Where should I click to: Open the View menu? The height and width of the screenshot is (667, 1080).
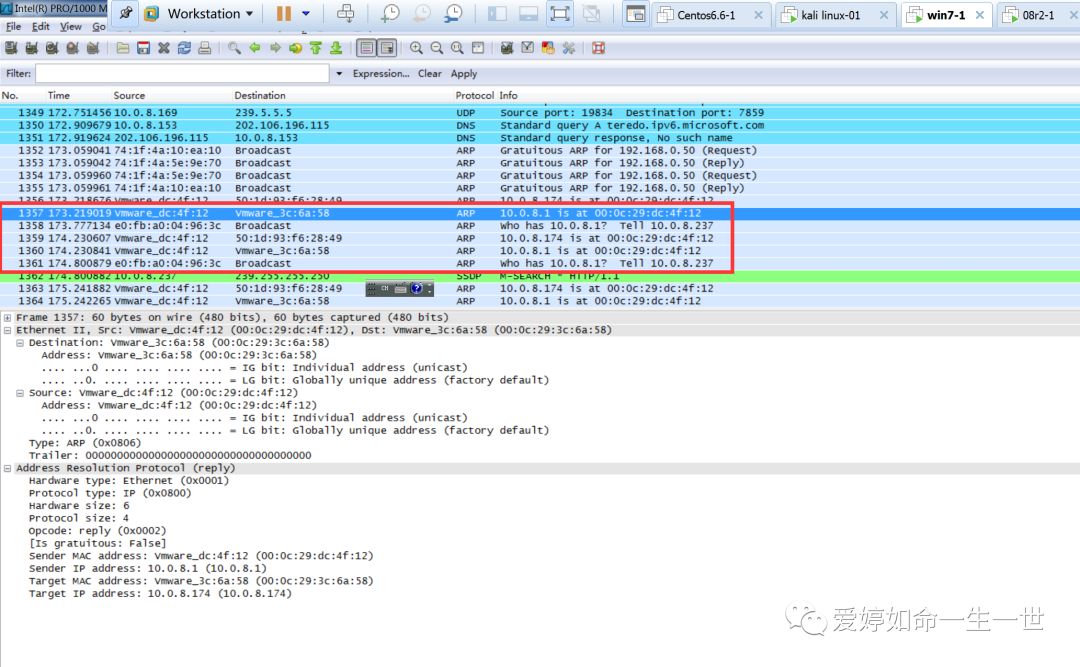click(71, 26)
